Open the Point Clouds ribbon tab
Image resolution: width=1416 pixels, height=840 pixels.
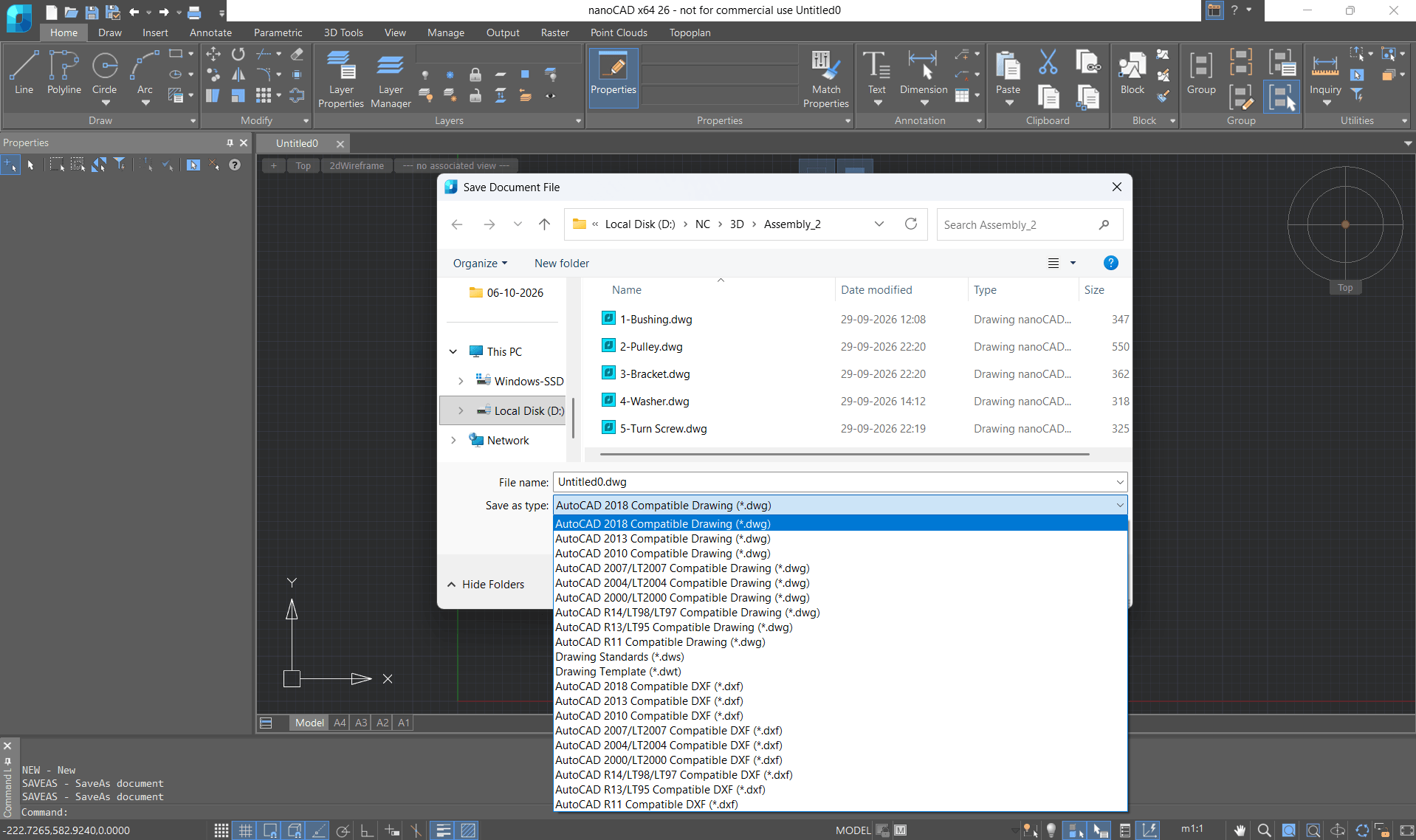point(619,32)
